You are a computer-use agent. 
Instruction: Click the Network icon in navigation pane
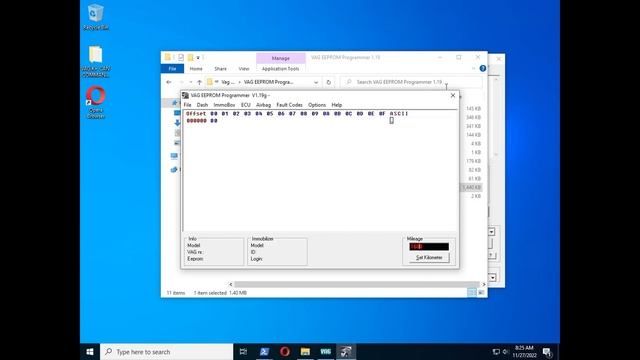pyautogui.click(x=174, y=169)
